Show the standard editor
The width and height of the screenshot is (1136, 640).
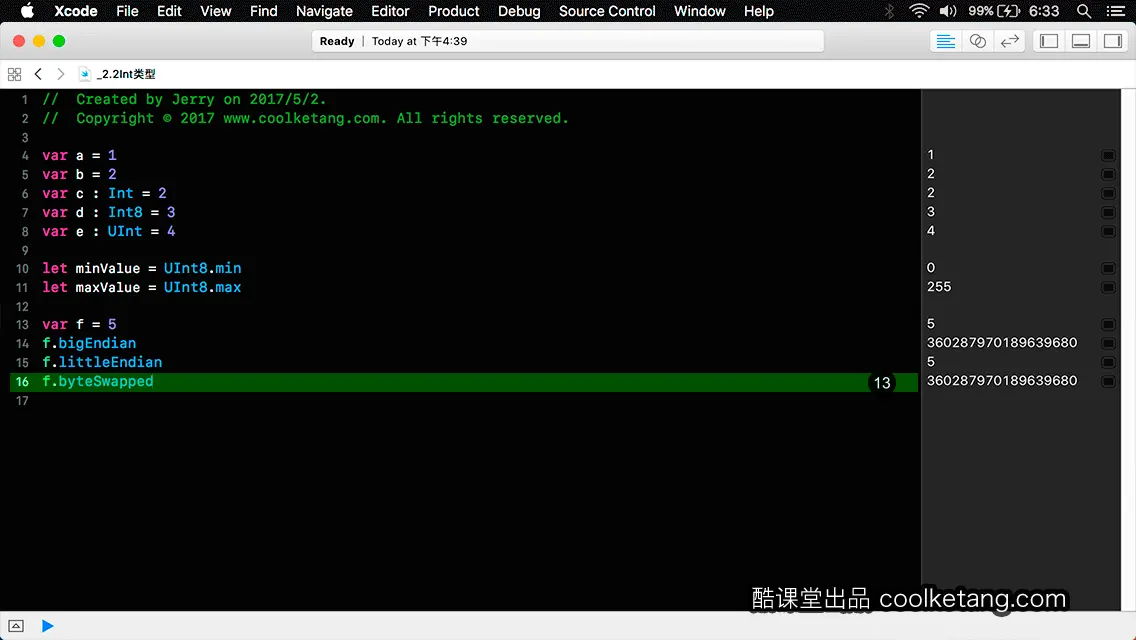click(945, 41)
